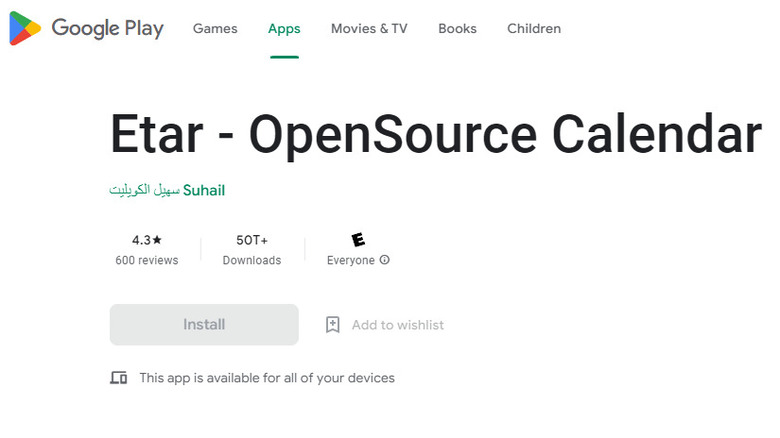The image size is (780, 438).
Task: Click the Etar - OpenSource Calendar title
Action: click(x=436, y=134)
